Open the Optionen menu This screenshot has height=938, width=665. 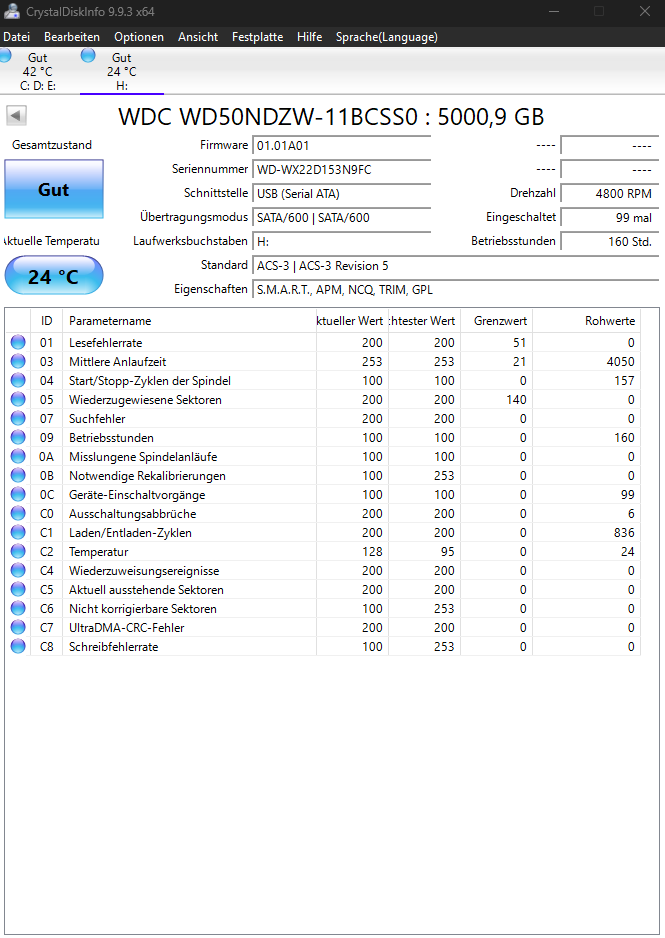coord(139,37)
